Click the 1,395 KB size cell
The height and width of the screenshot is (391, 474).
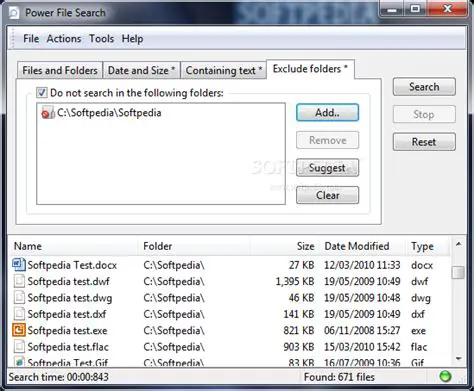click(x=295, y=281)
